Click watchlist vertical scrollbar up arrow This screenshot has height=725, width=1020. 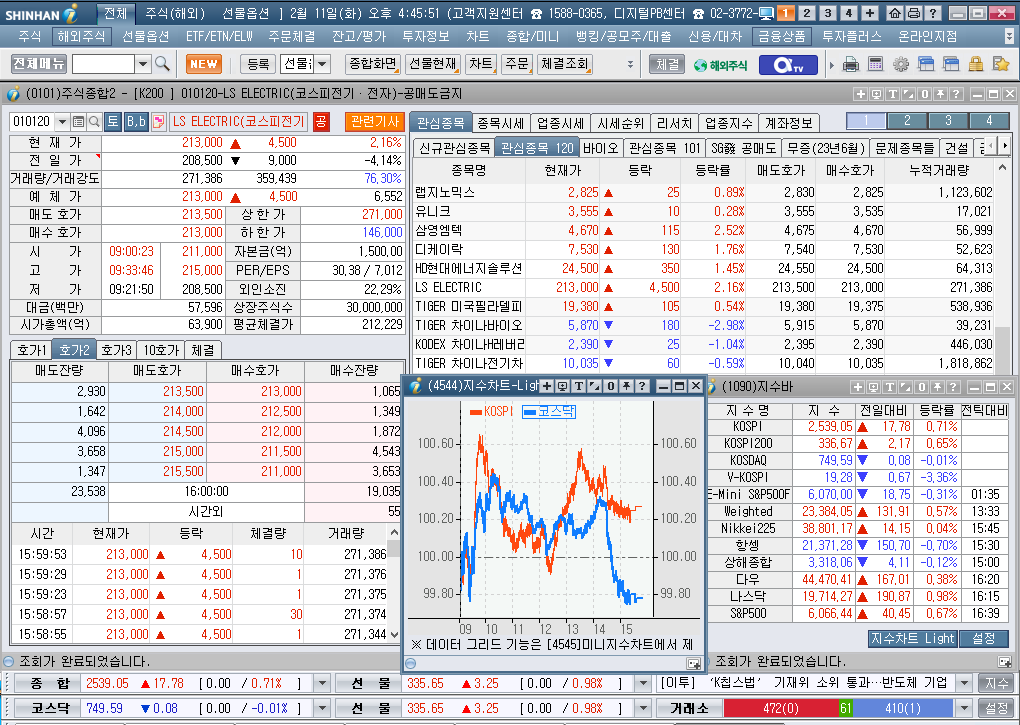click(1002, 168)
